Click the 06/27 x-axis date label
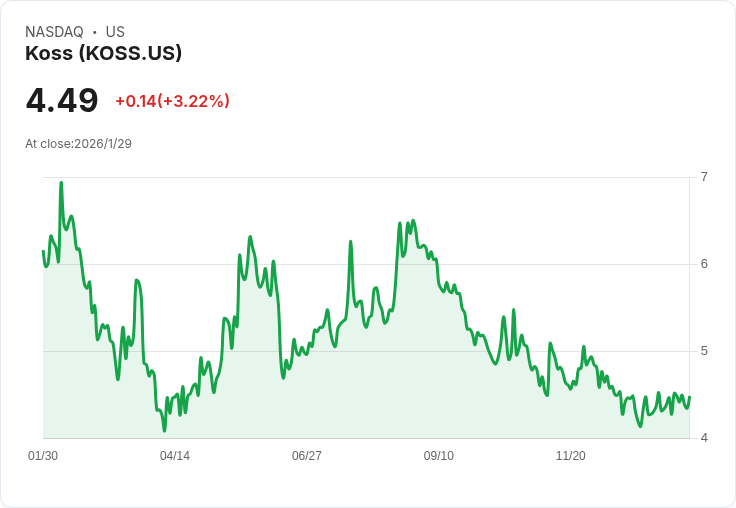Screen dimensions: 736x508 (307, 455)
